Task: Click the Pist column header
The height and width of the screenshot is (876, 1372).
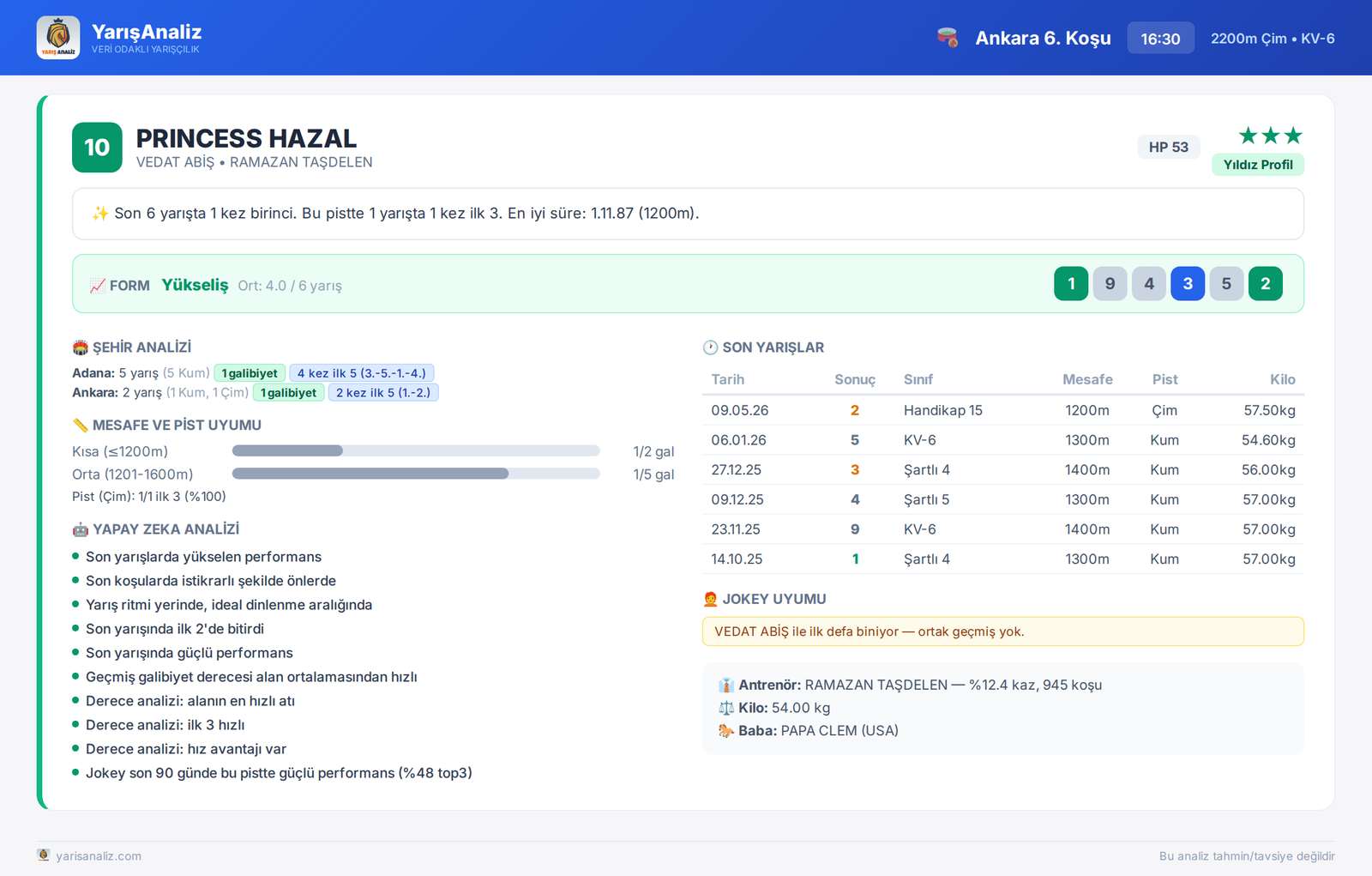Action: 1164,379
